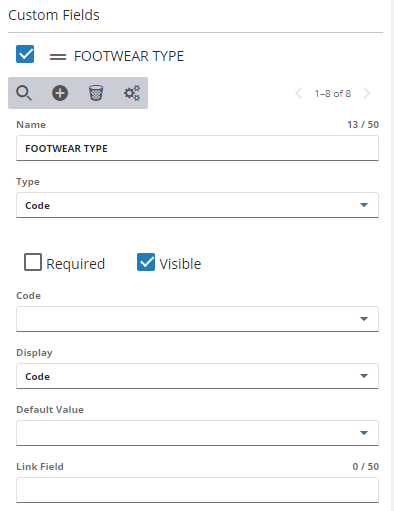Viewport: 394px width, 511px height.
Task: Delete field using the trash can icon
Action: (96, 93)
